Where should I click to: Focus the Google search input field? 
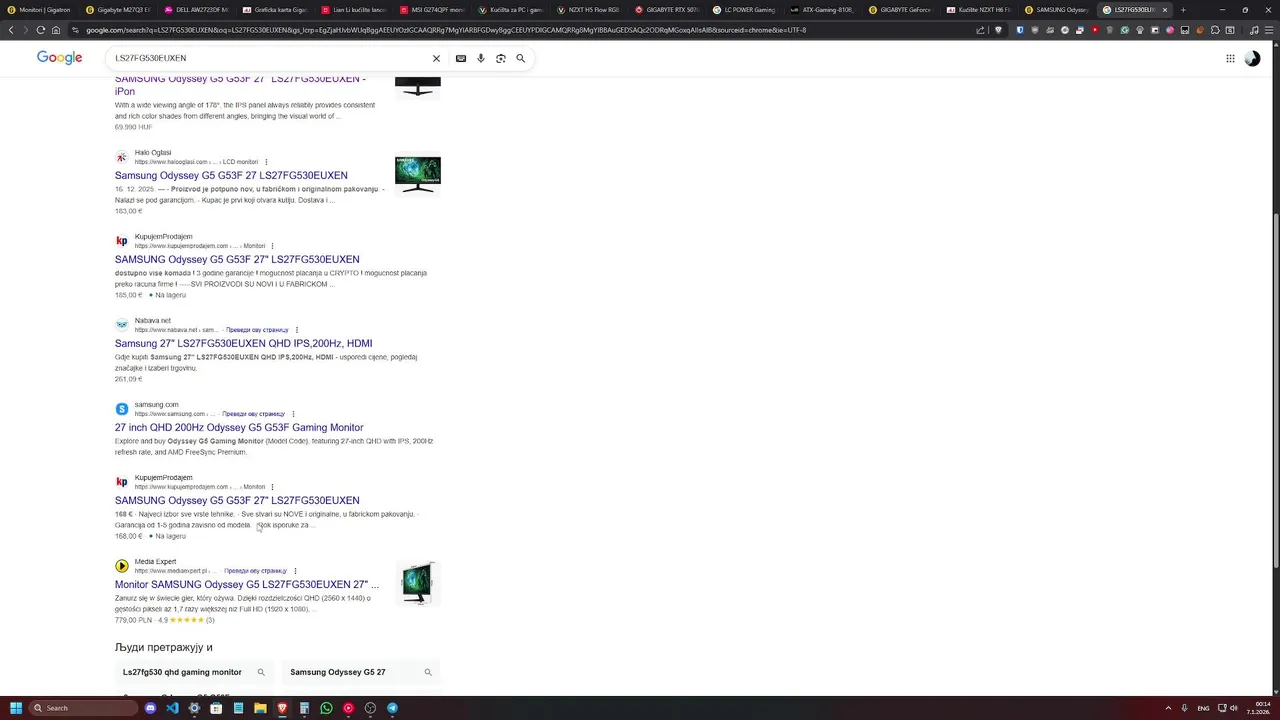click(270, 58)
